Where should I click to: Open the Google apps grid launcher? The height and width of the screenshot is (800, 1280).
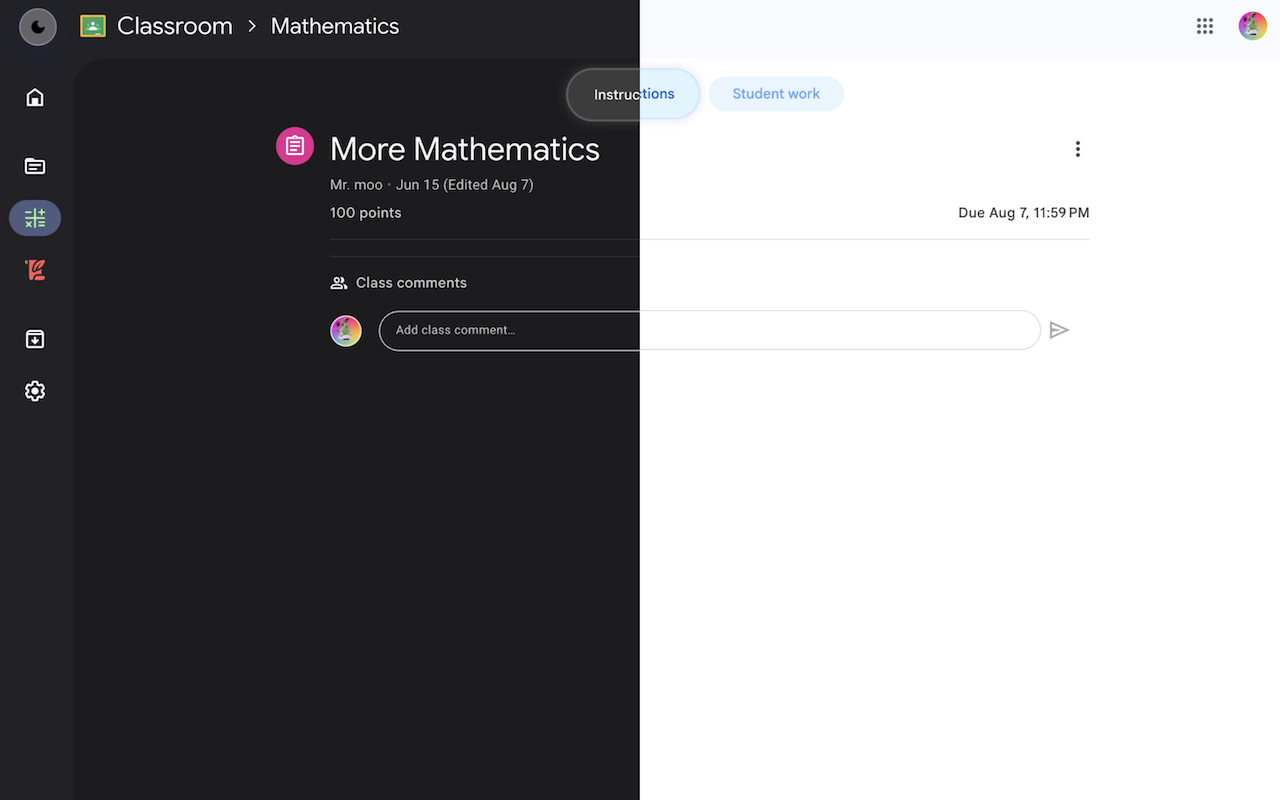(x=1204, y=26)
